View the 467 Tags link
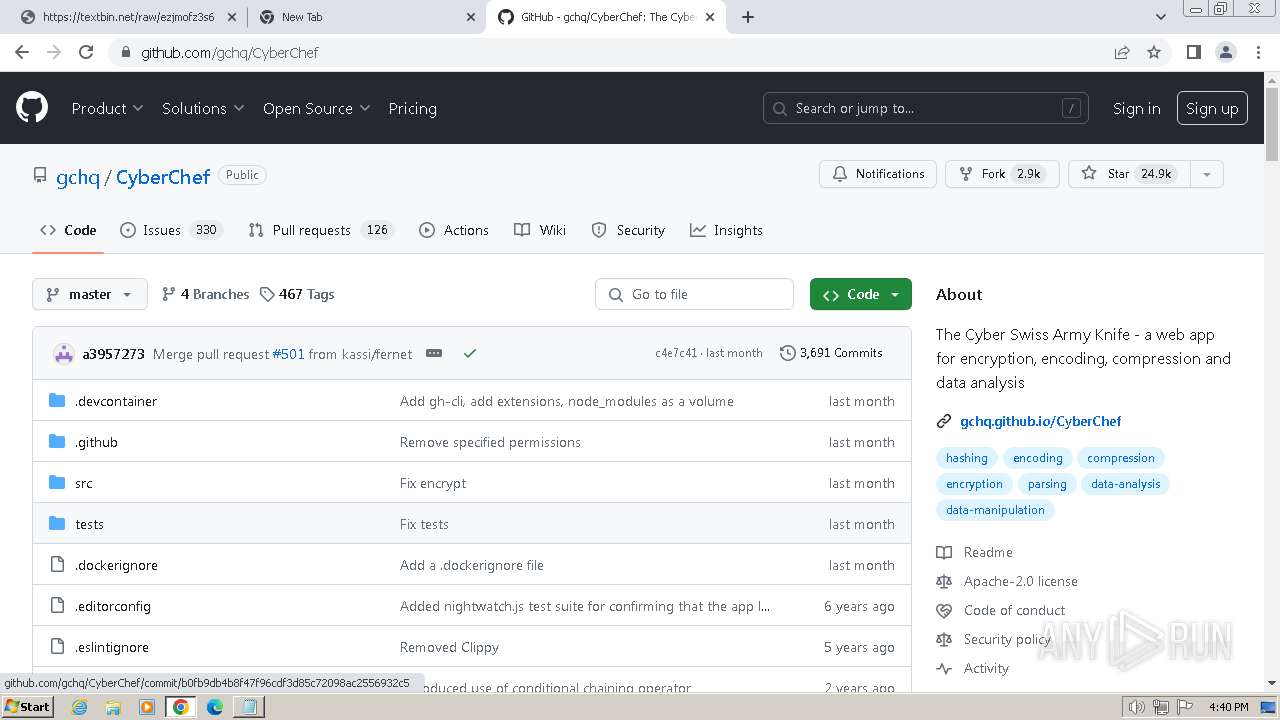The width and height of the screenshot is (1280, 720). (297, 294)
